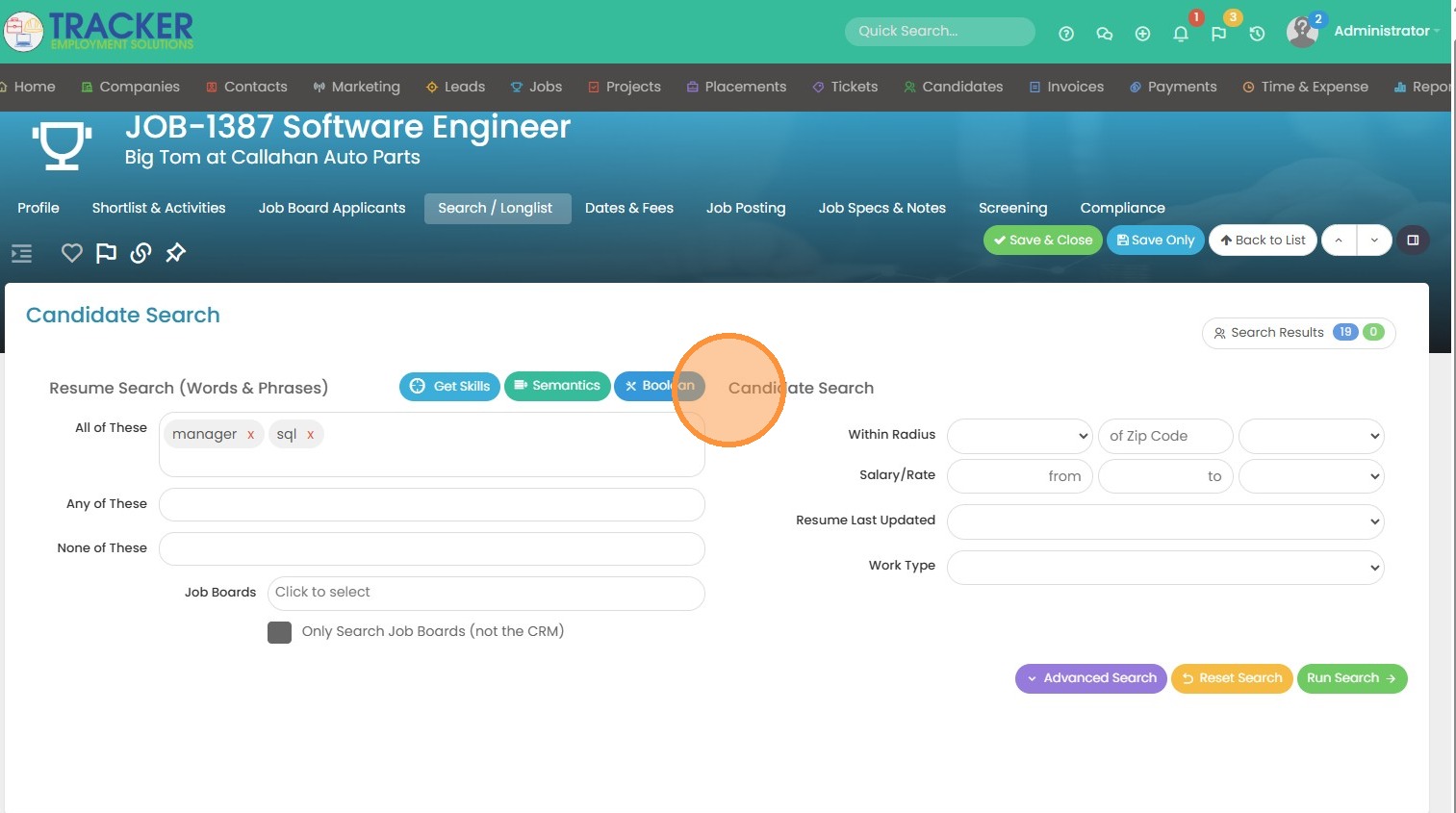Screen dimensions: 1456x813
Task: Expand the Advanced Search options
Action: (x=1091, y=678)
